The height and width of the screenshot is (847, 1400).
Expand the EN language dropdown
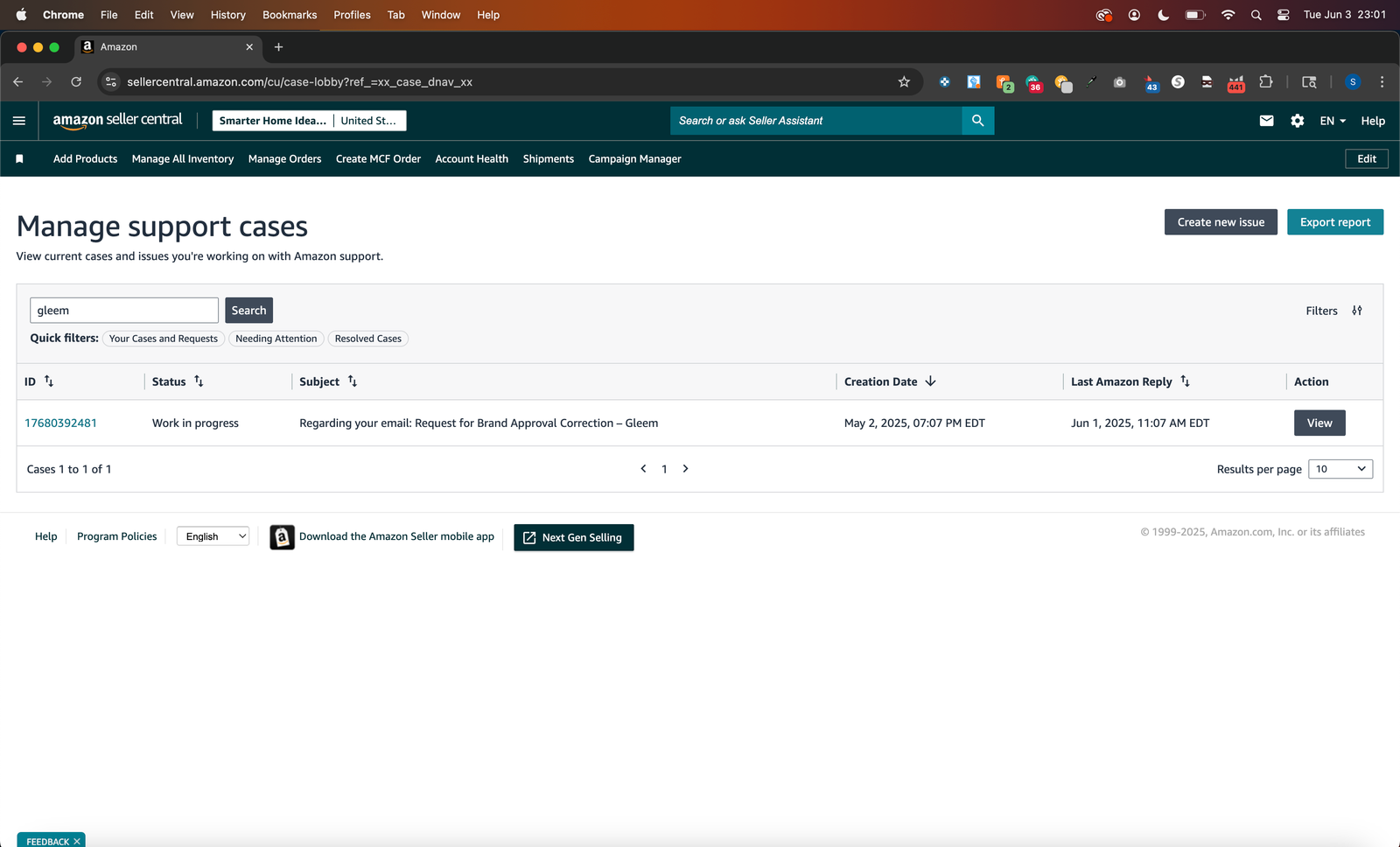point(1333,121)
